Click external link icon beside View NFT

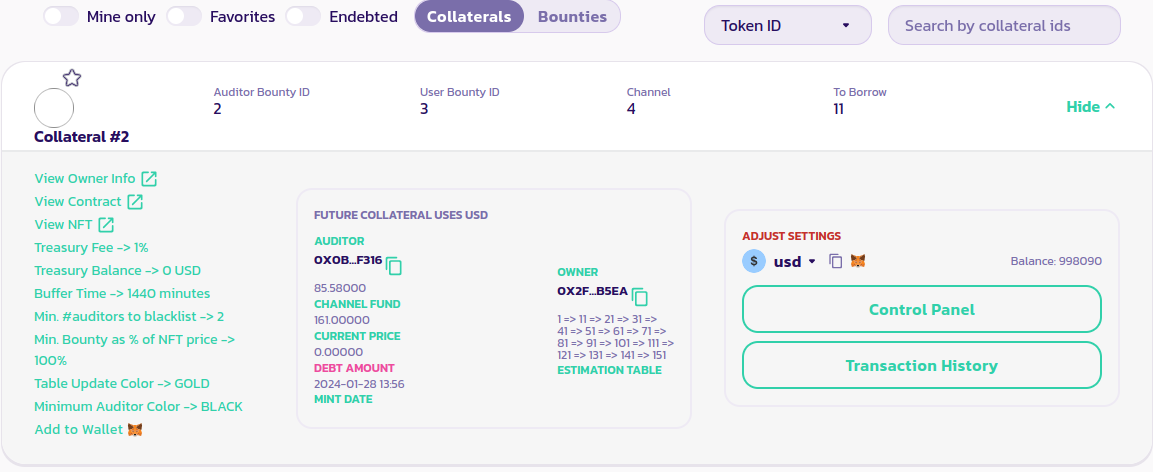[106, 225]
